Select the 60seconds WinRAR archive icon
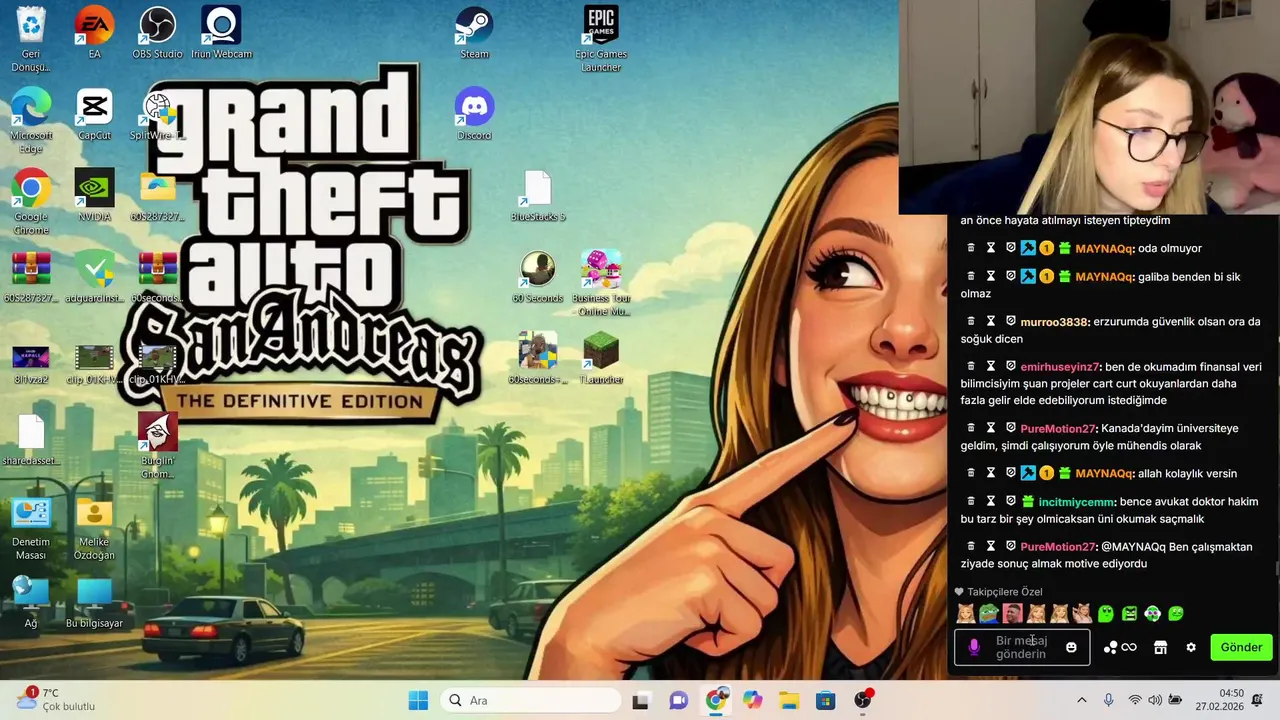 [x=157, y=277]
